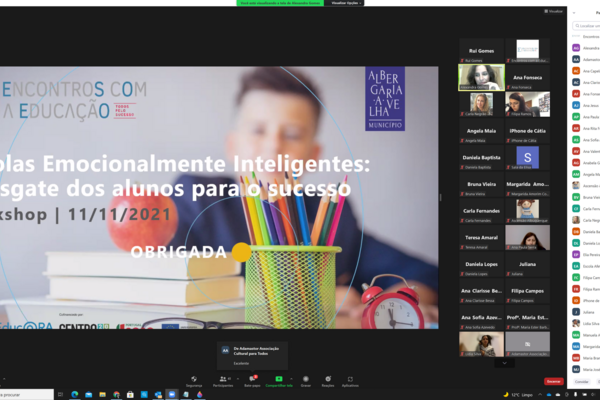Open Microsoft Store from taskbar
The height and width of the screenshot is (400, 600).
click(130, 394)
